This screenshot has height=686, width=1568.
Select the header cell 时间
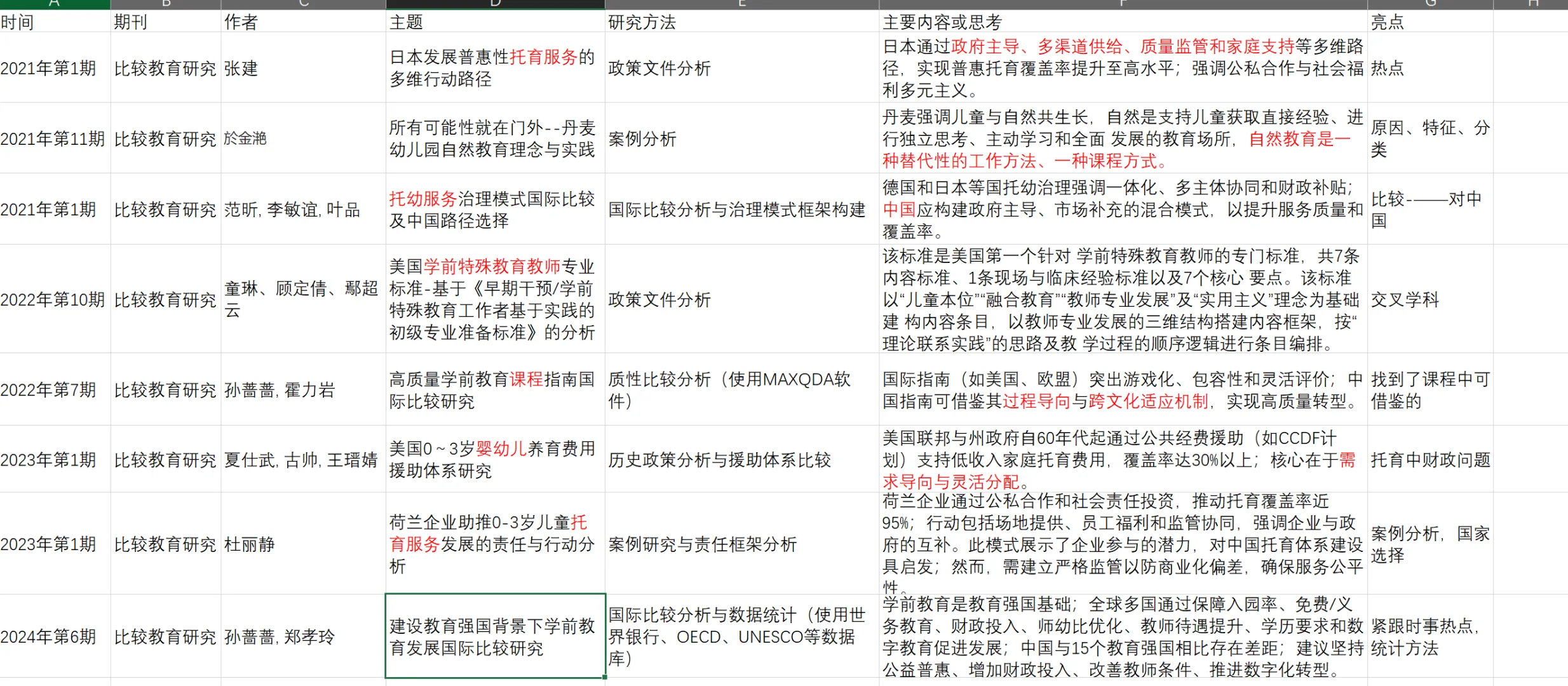click(55, 22)
